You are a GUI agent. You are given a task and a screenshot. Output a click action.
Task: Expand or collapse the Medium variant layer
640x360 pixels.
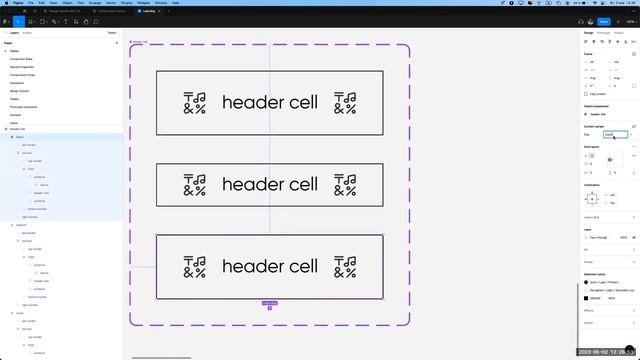12,225
